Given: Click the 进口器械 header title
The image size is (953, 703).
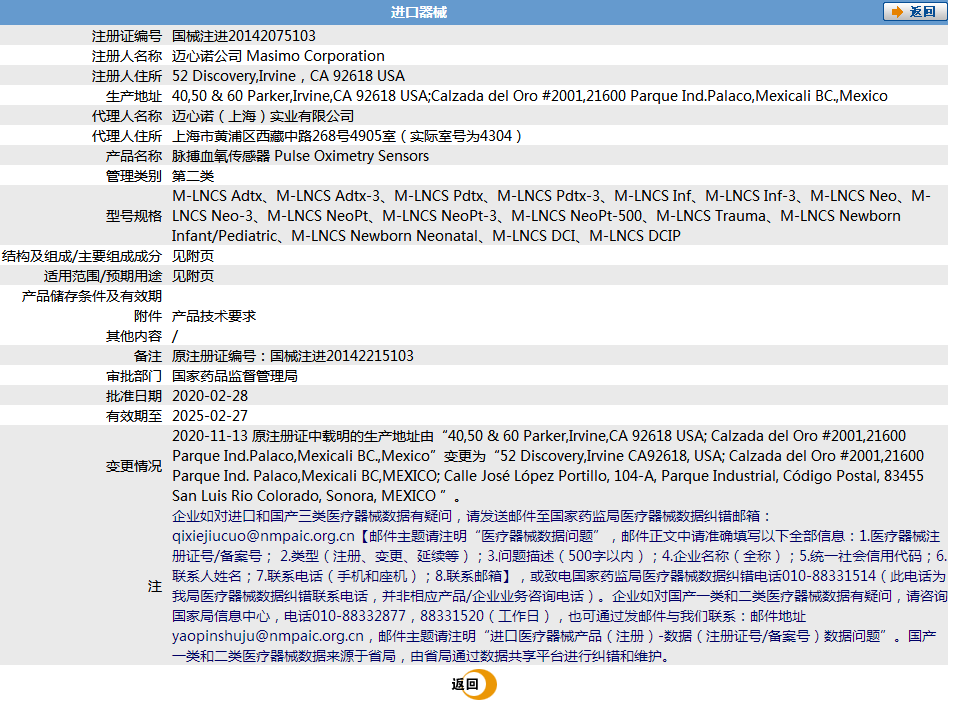Looking at the screenshot, I should (419, 12).
